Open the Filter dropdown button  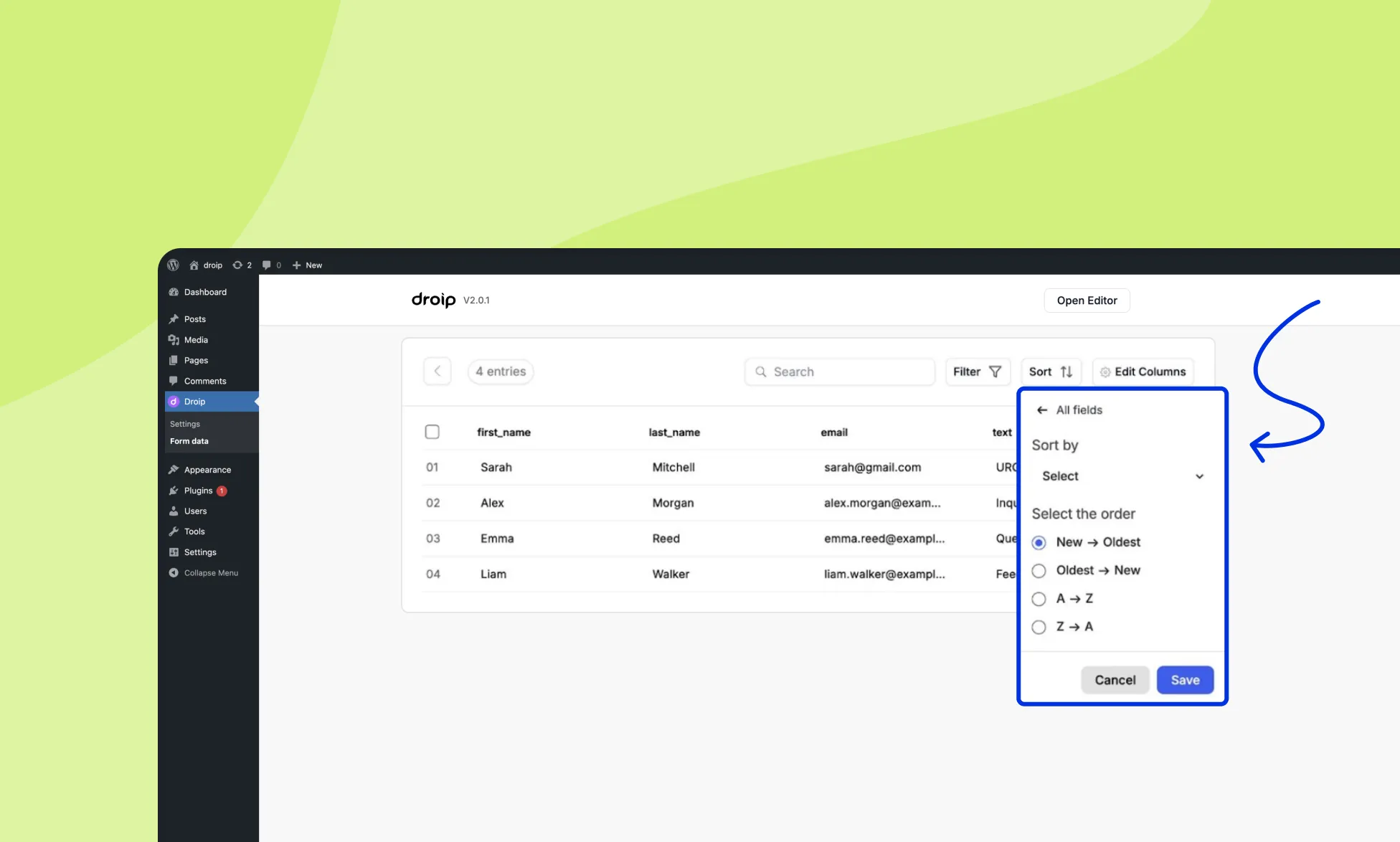click(x=978, y=372)
